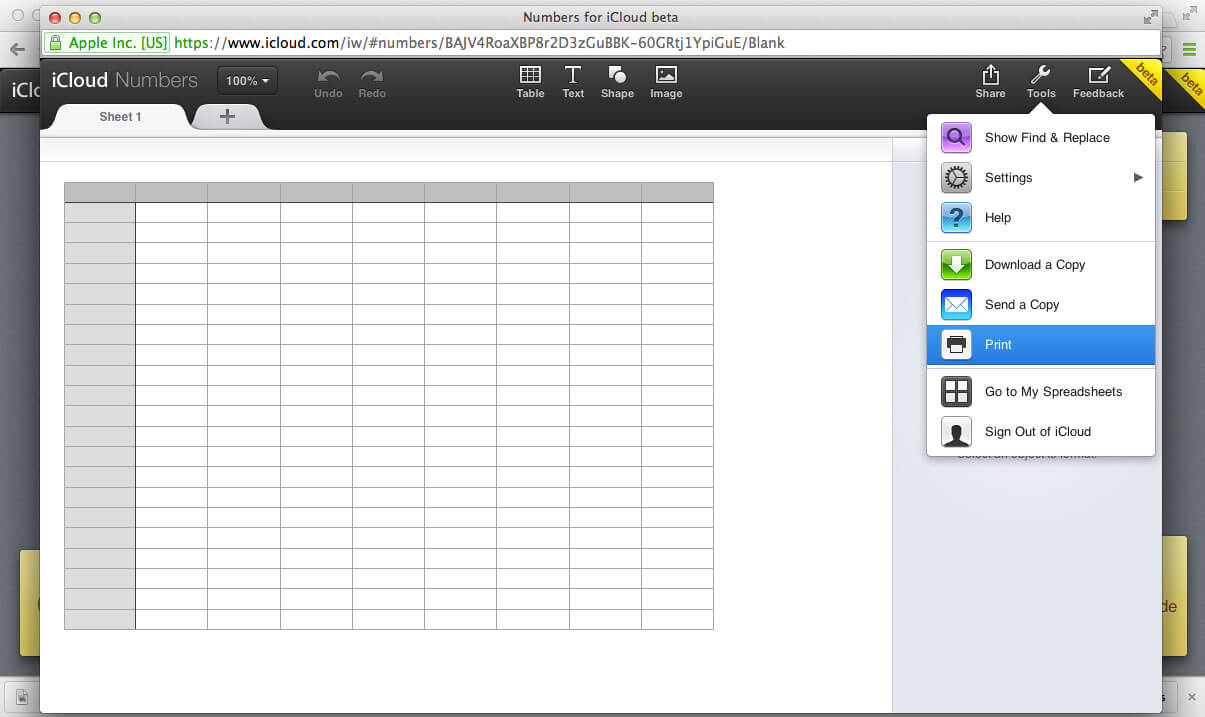This screenshot has width=1205, height=717.
Task: Choose Download a Copy
Action: (1034, 265)
